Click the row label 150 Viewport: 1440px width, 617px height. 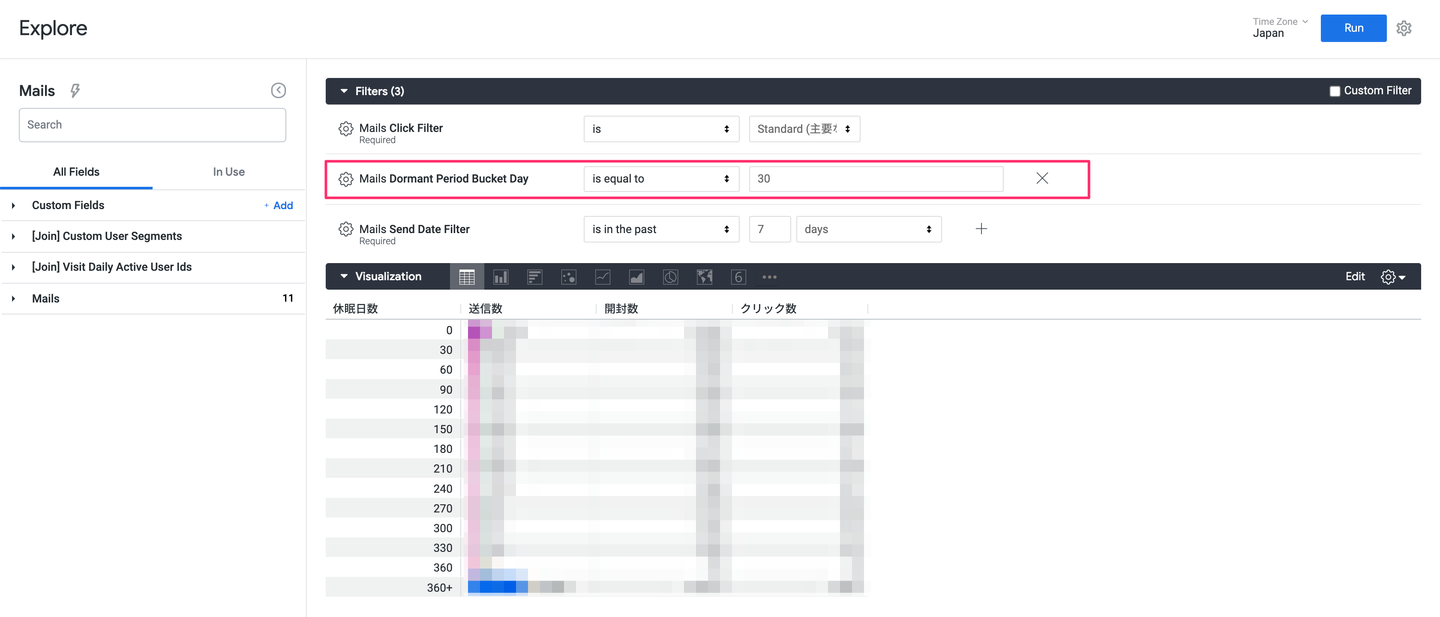[443, 429]
